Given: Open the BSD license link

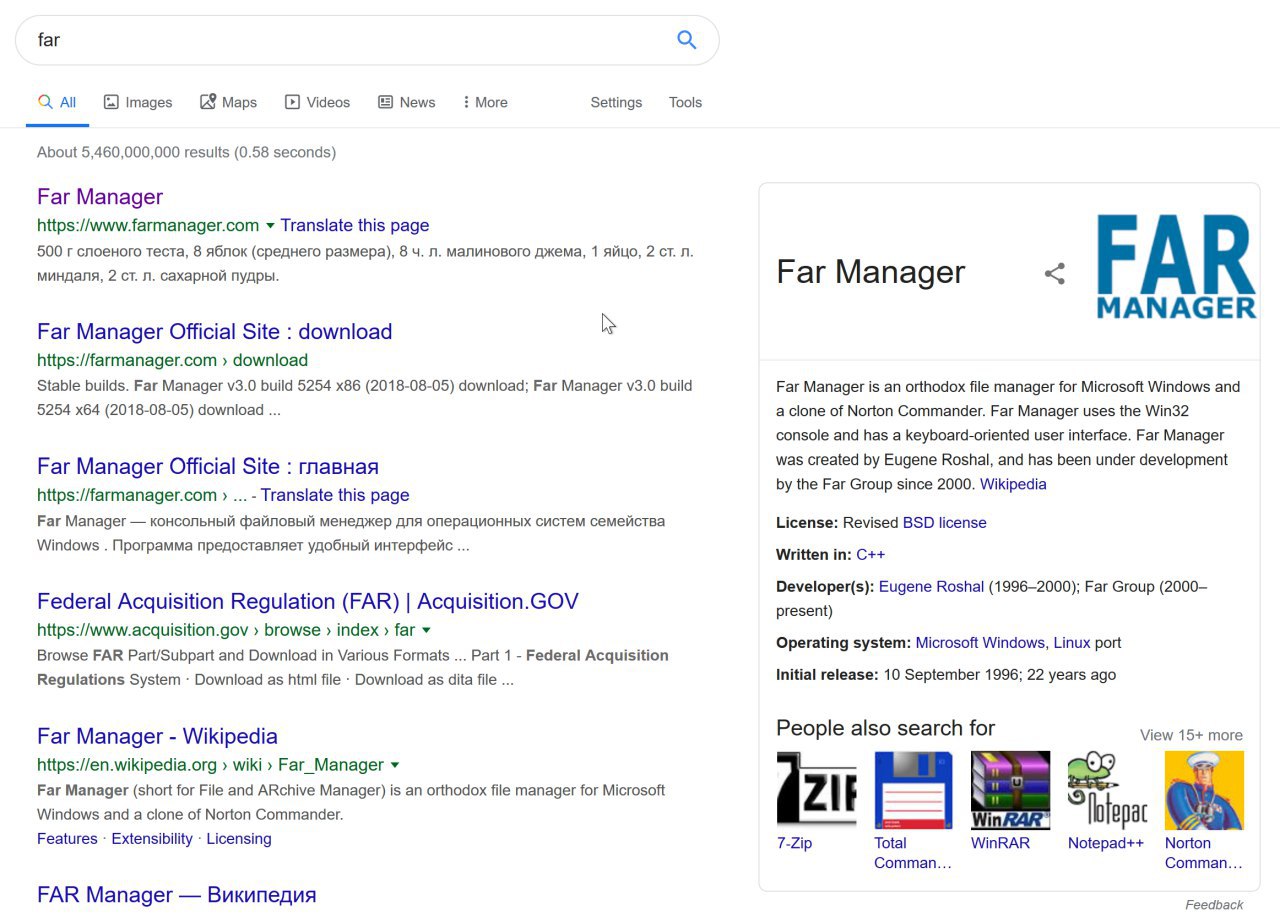Looking at the screenshot, I should (945, 523).
